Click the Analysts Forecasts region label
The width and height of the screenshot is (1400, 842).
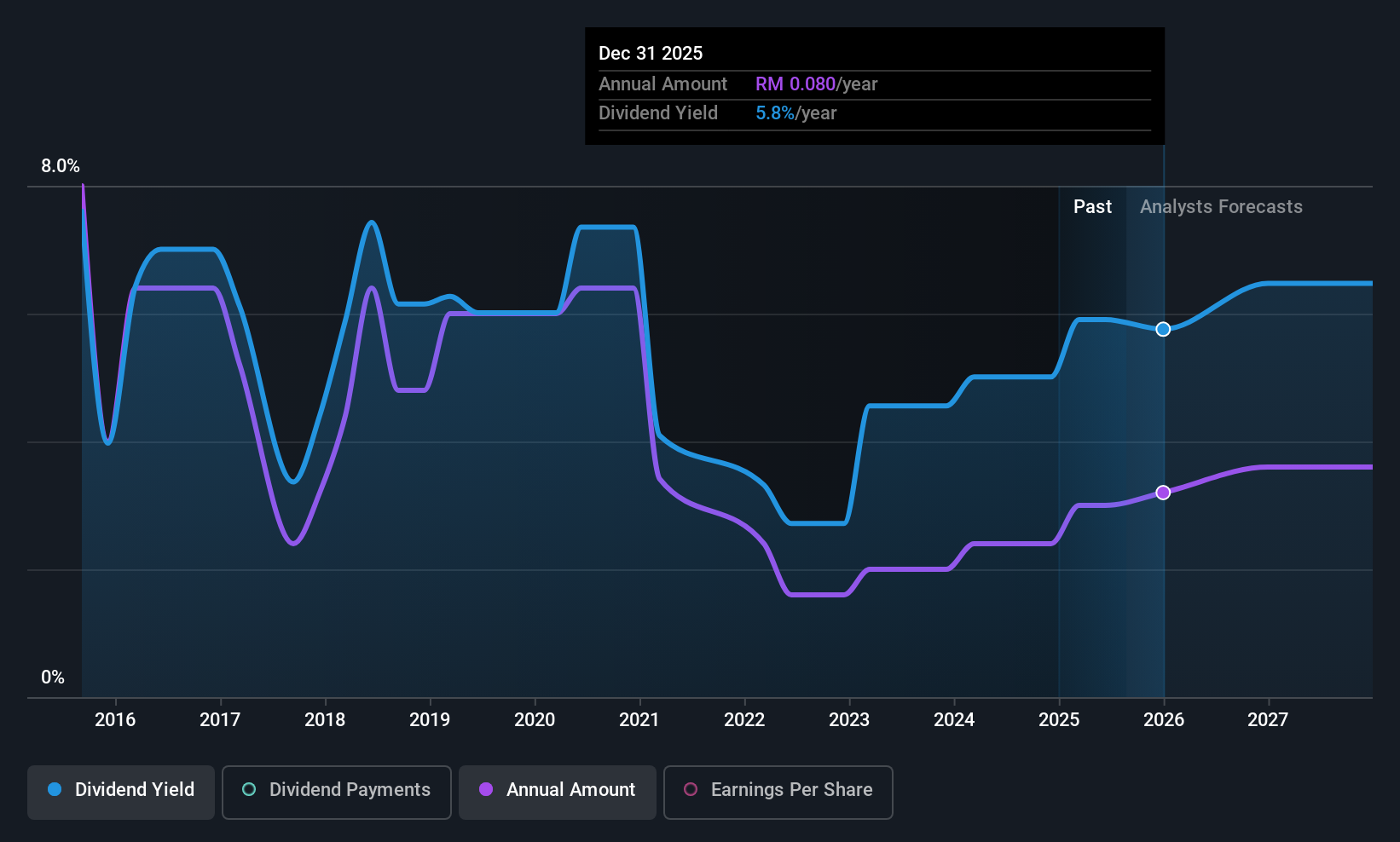click(1221, 206)
